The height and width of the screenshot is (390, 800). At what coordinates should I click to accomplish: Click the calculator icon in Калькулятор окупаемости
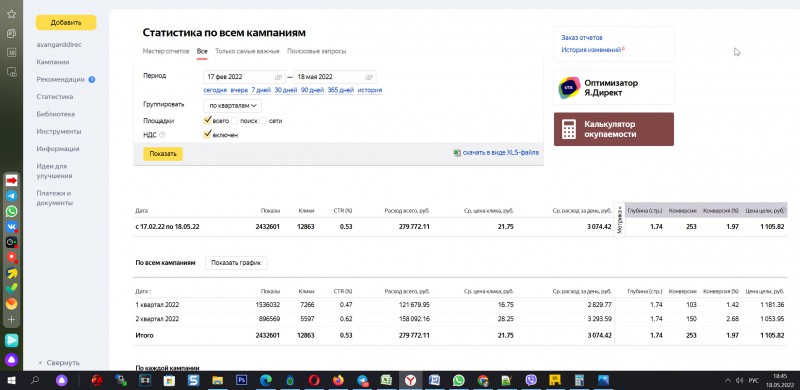[x=569, y=129]
